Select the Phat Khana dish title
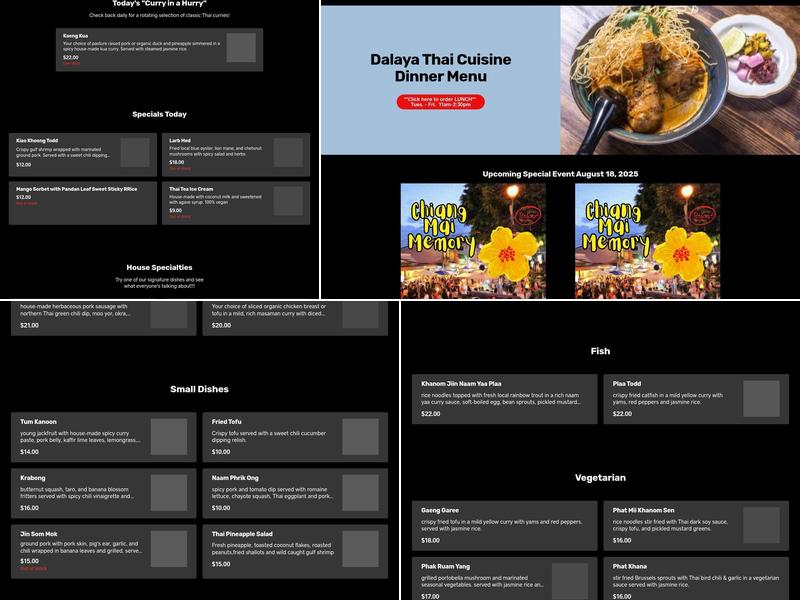 [630, 566]
